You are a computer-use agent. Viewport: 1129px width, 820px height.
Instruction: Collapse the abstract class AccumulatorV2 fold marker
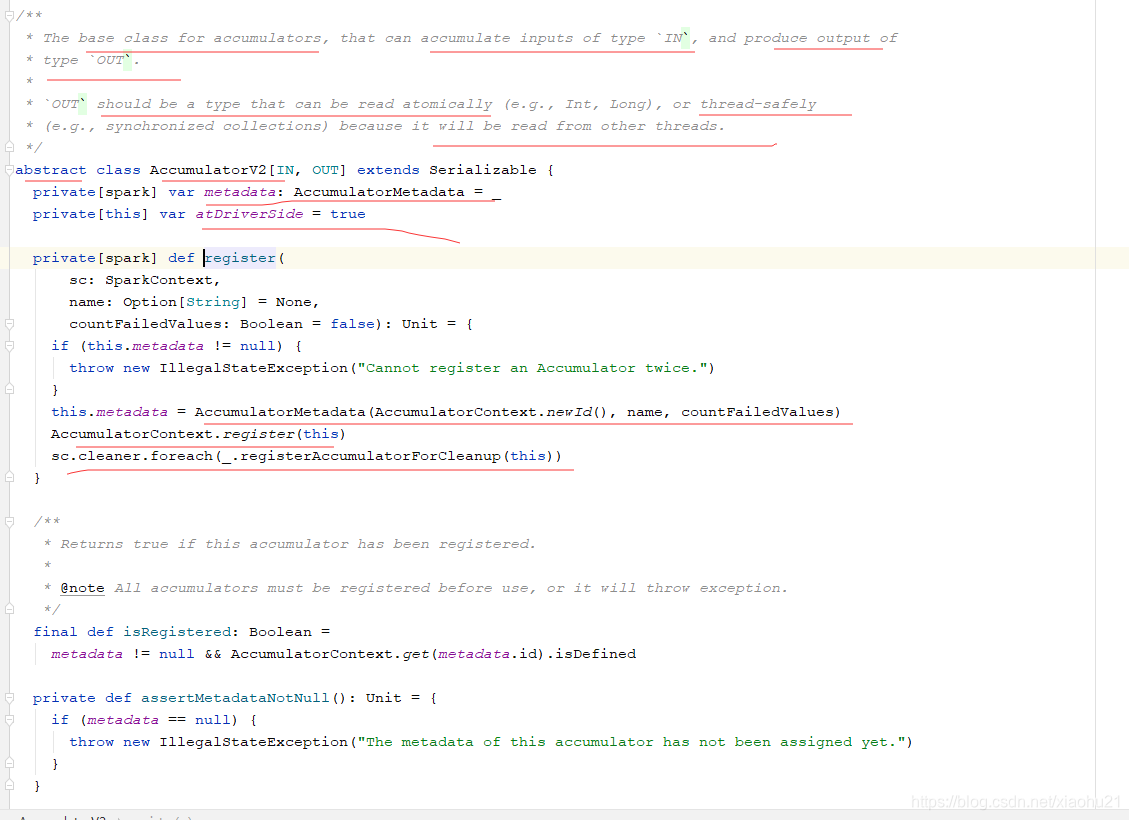pyautogui.click(x=9, y=170)
